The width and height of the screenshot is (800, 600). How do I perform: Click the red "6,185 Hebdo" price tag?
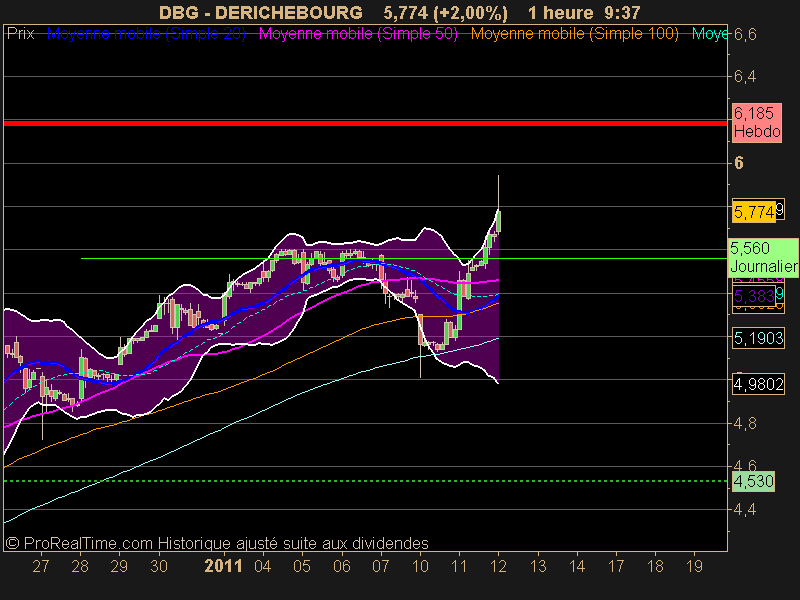[x=757, y=122]
